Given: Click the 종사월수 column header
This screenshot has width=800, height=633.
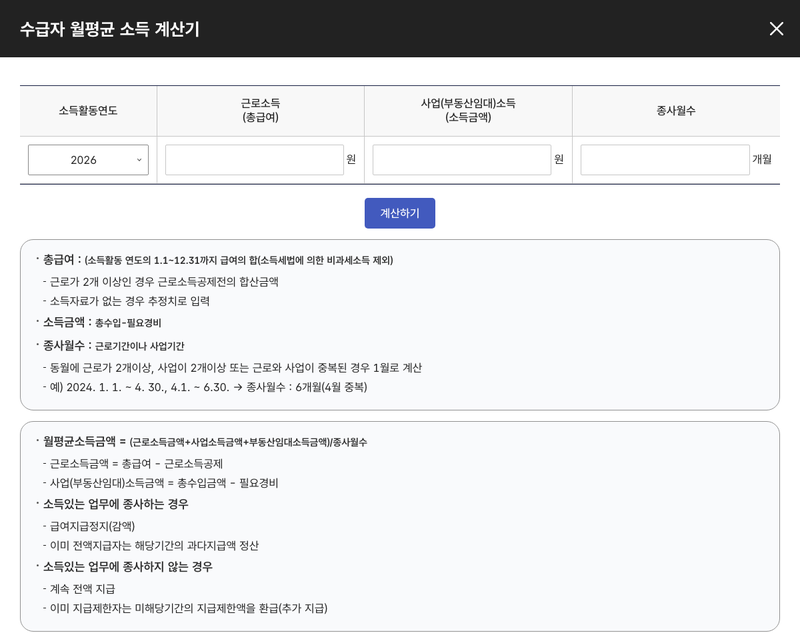Looking at the screenshot, I should pos(676,111).
